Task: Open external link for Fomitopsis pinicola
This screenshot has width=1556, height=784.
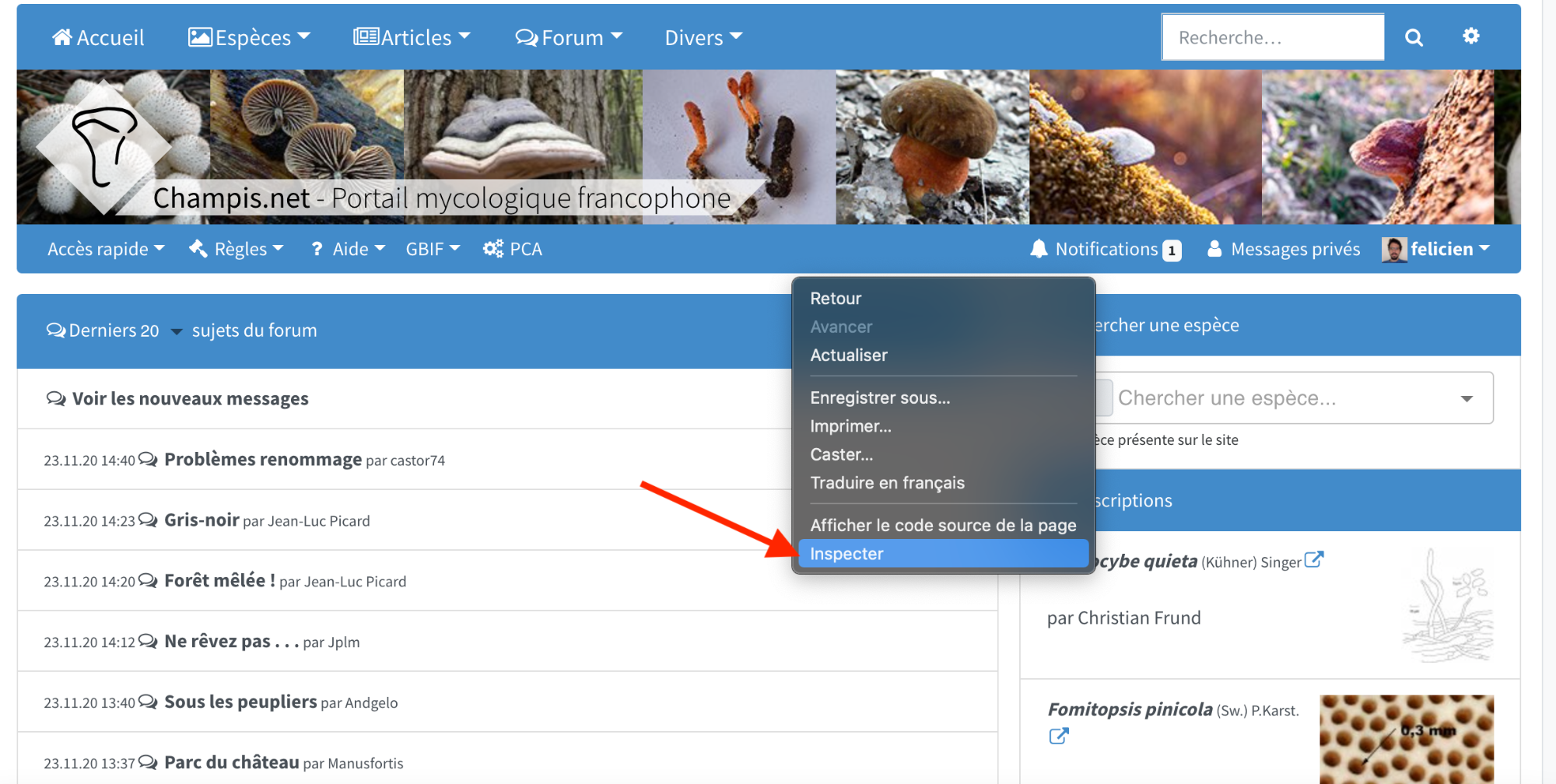Action: (1059, 736)
